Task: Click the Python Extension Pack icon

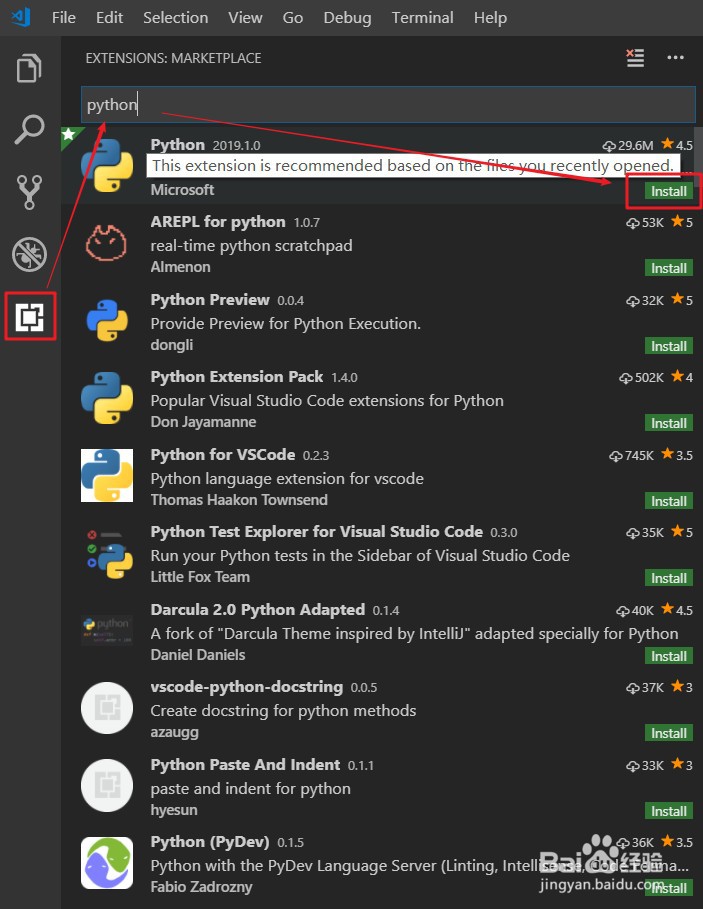Action: [107, 398]
